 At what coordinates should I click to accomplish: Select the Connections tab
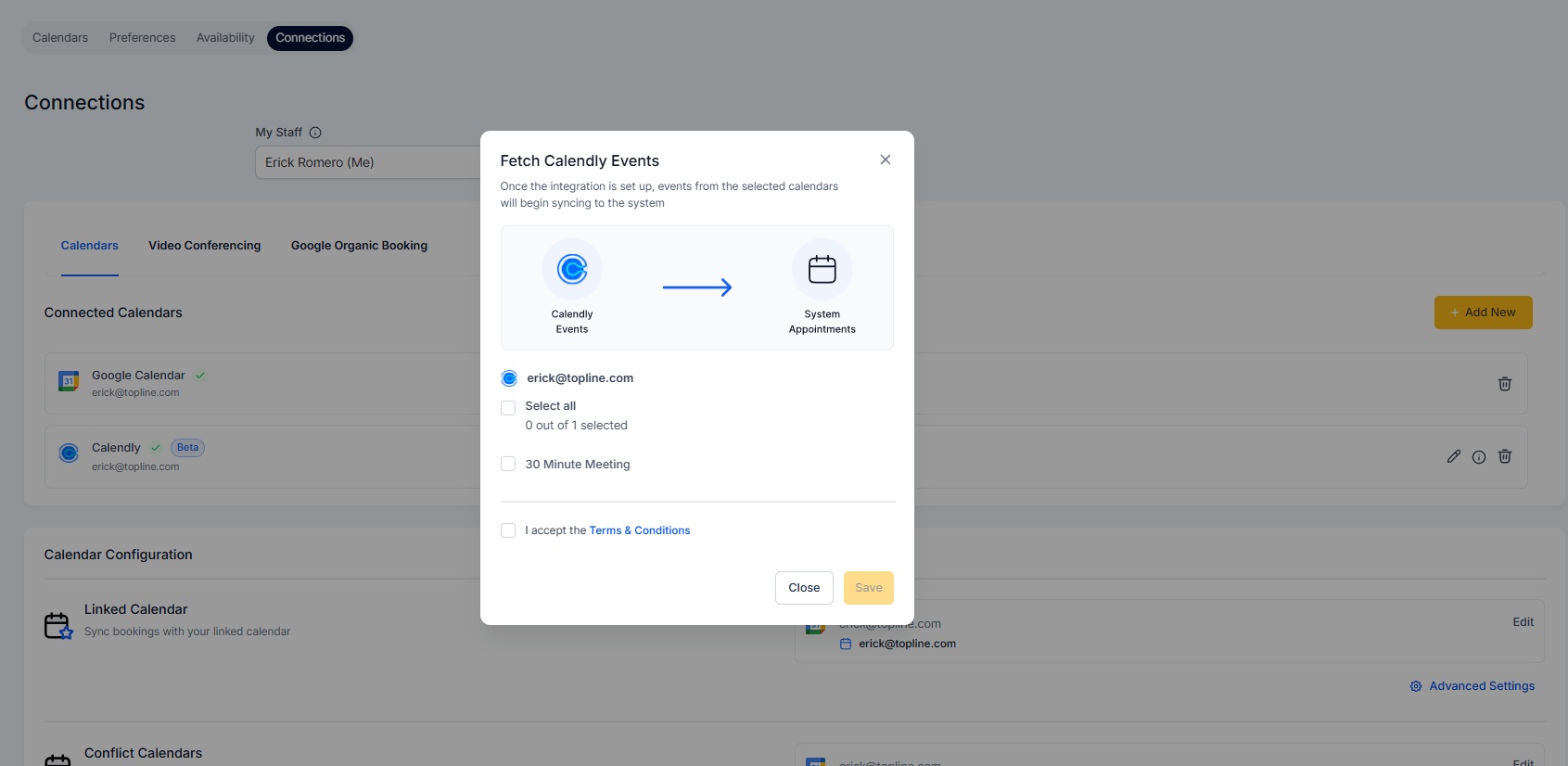310,38
